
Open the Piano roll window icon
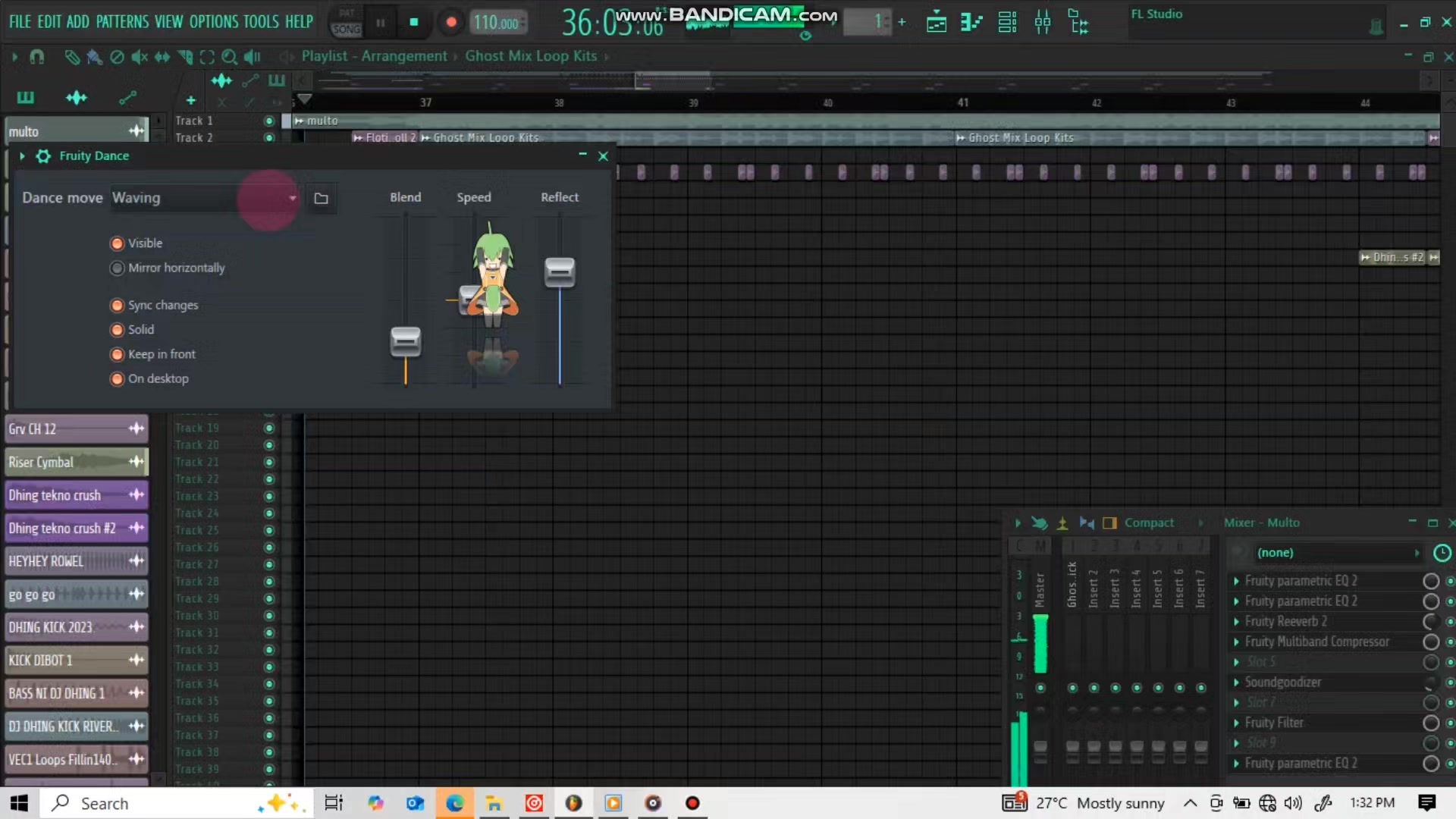pyautogui.click(x=971, y=22)
